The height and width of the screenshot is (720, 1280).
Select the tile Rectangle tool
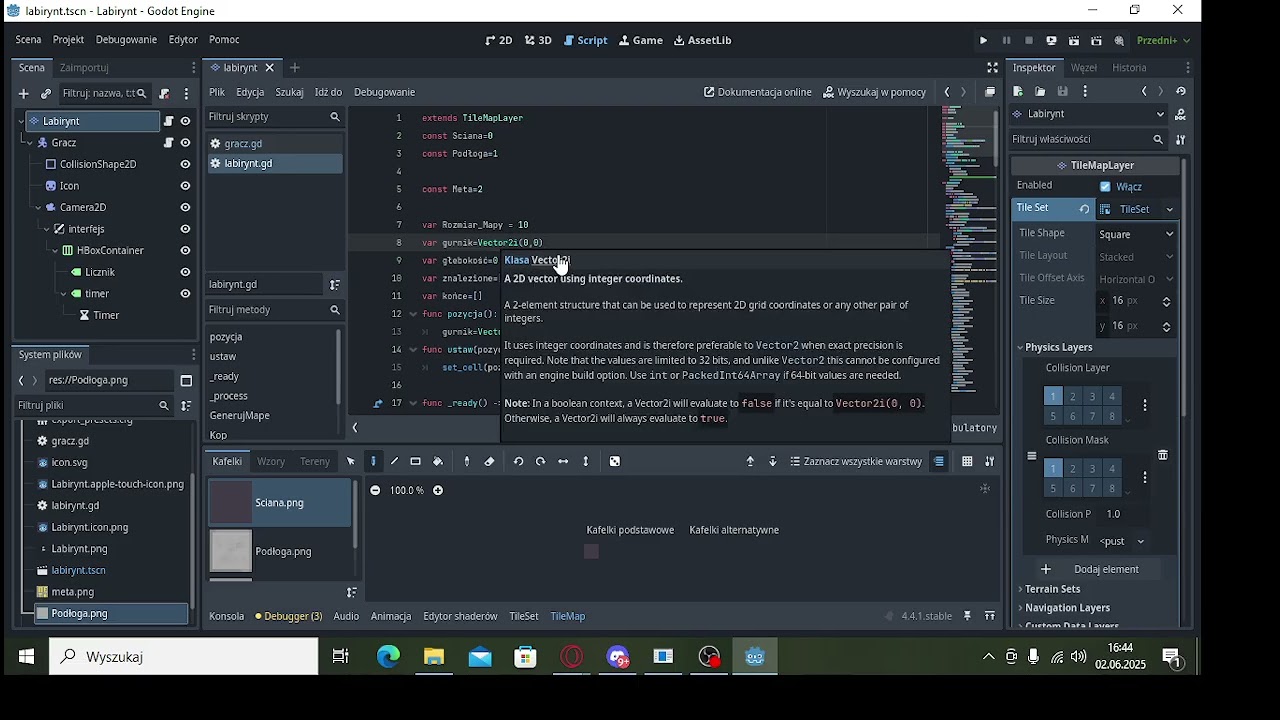tap(416, 462)
